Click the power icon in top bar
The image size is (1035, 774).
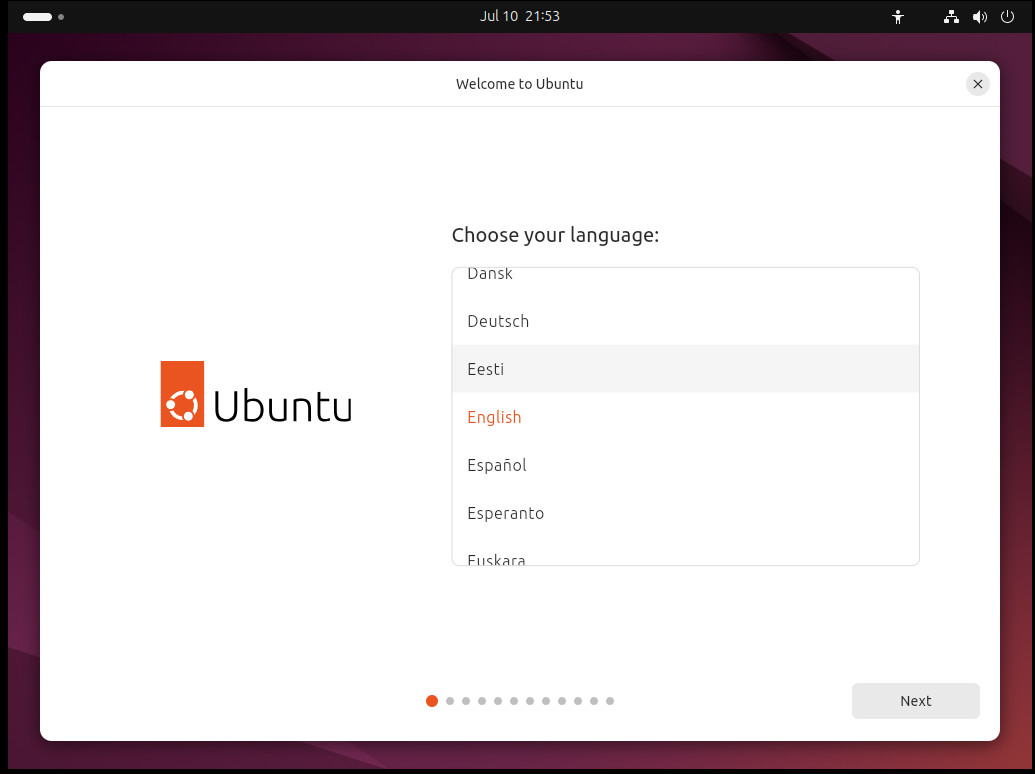[x=1007, y=16]
